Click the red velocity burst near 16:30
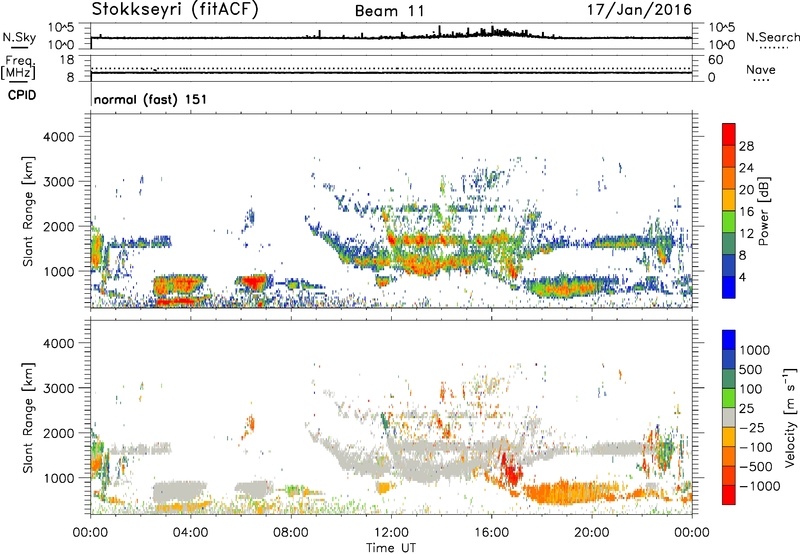The width and height of the screenshot is (800, 554). click(x=511, y=469)
